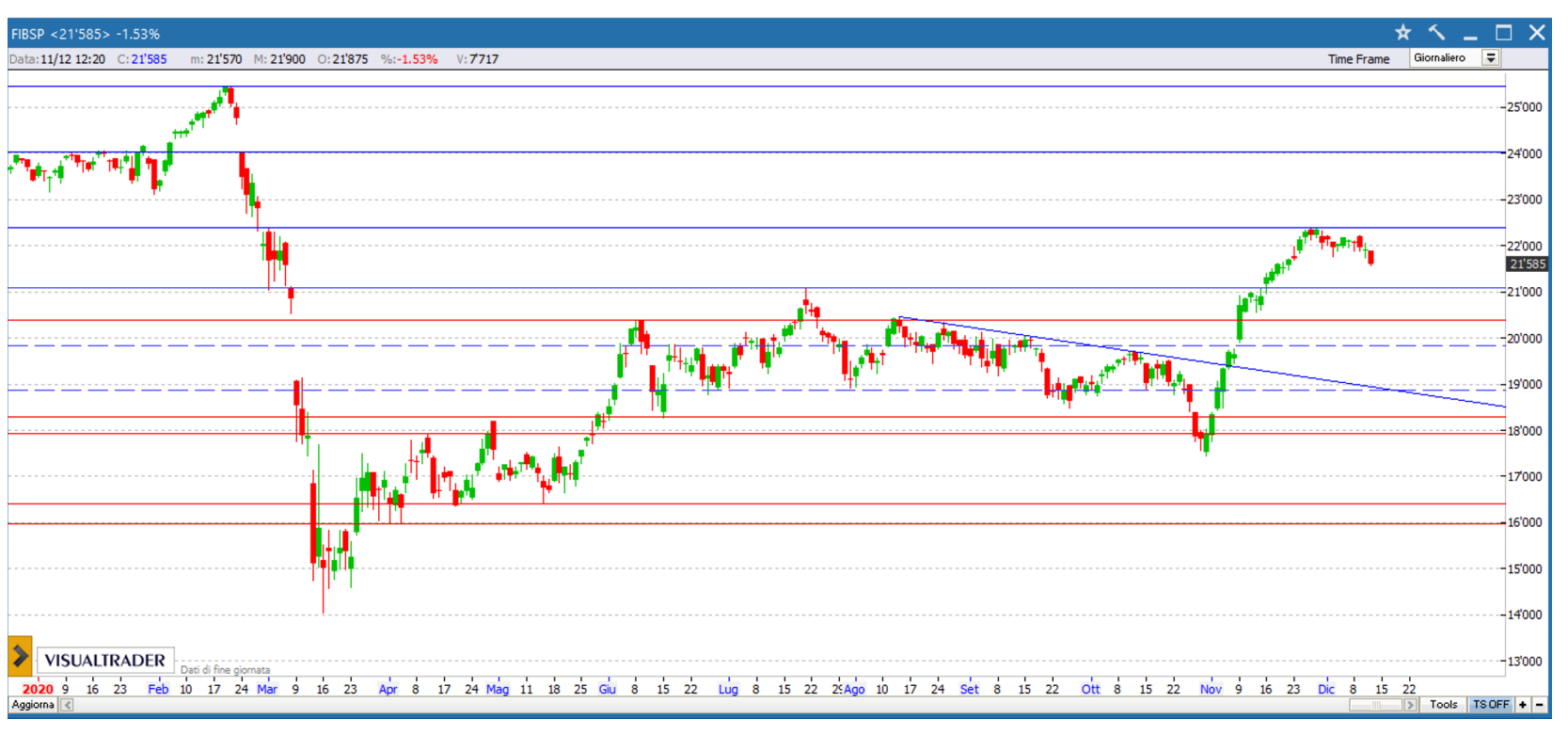Click the Nov month label
Screen dimensions: 1568x735
(1211, 689)
